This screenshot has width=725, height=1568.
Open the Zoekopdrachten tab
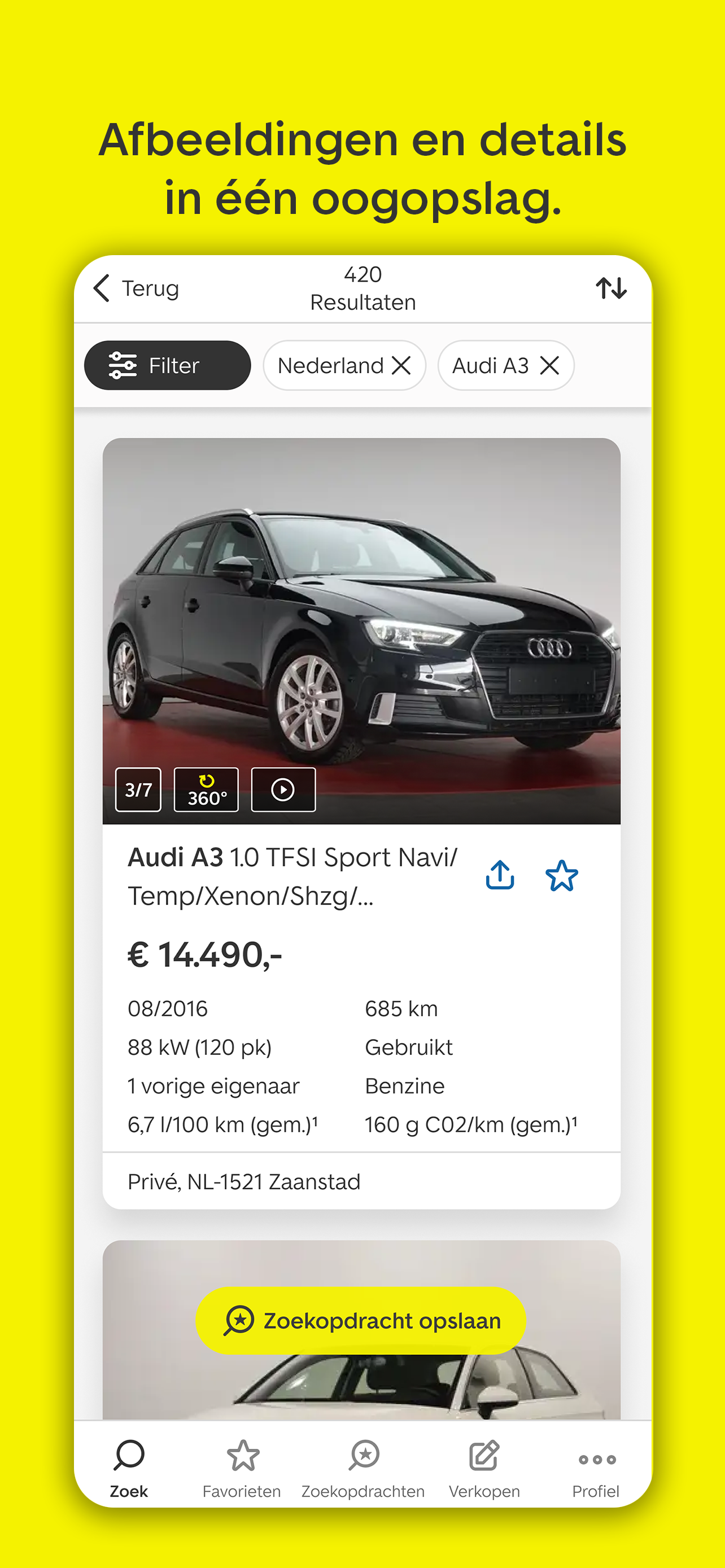click(x=364, y=1469)
